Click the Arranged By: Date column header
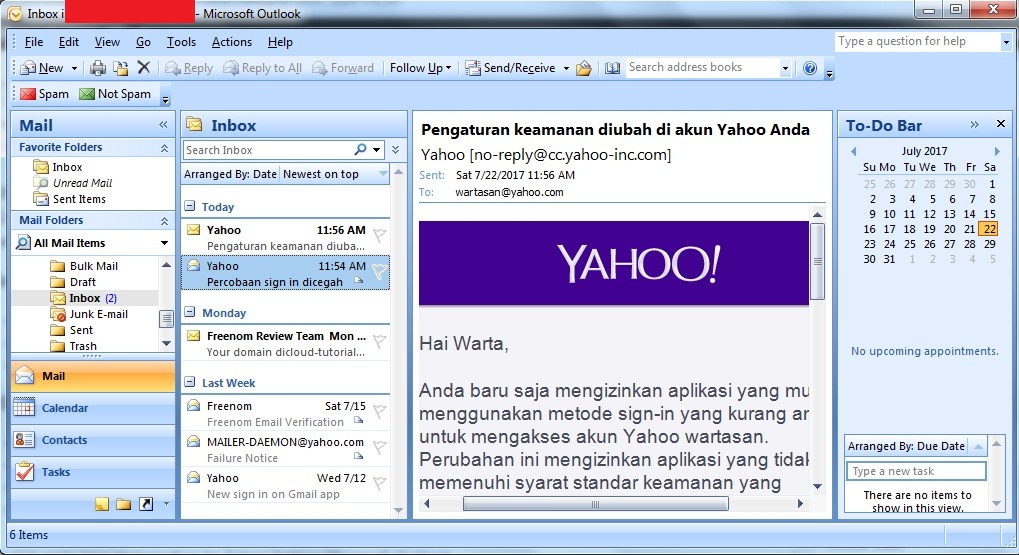Viewport: 1019px width, 555px height. pyautogui.click(x=231, y=174)
